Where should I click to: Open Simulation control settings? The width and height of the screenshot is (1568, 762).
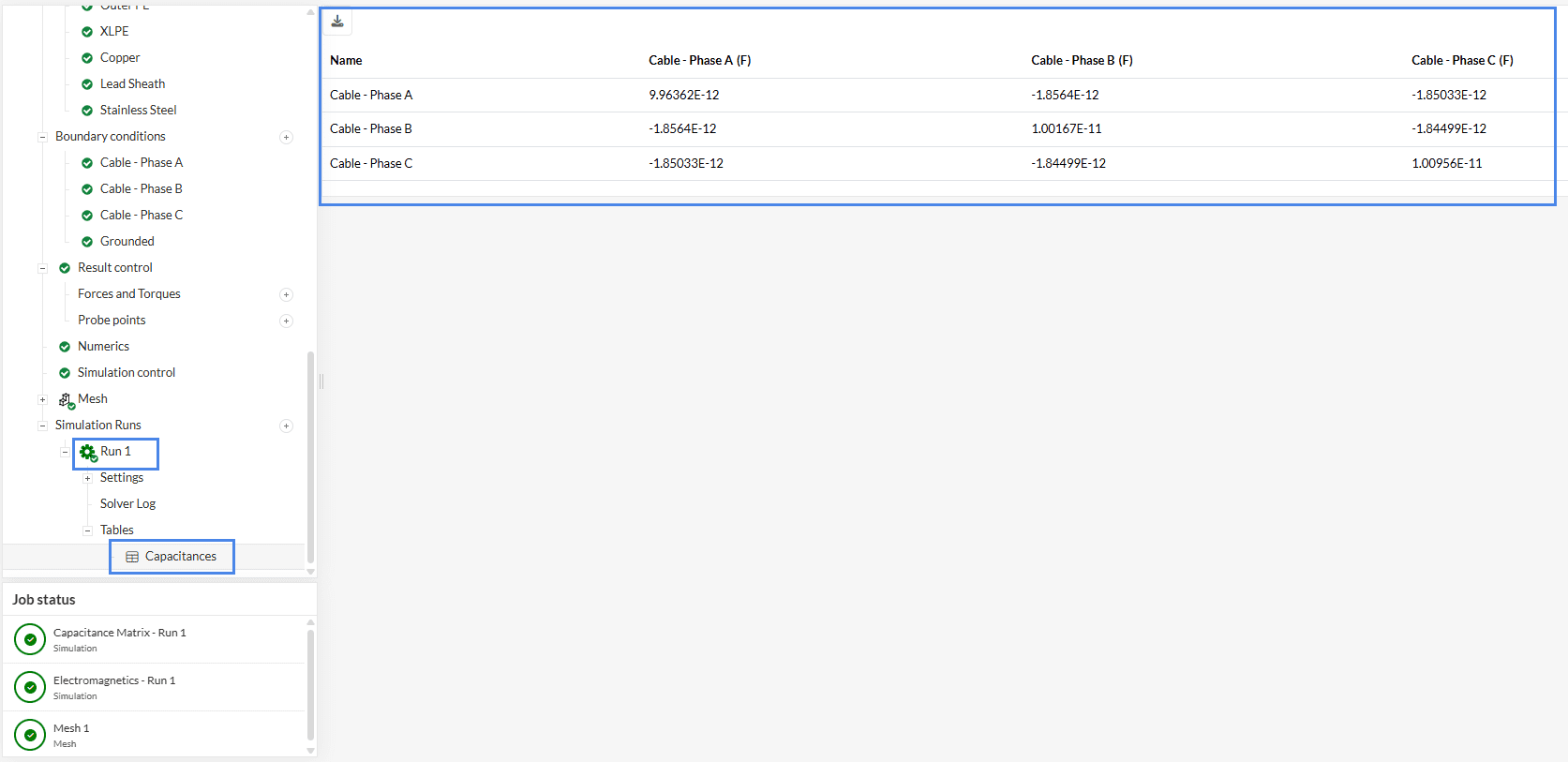tap(126, 373)
